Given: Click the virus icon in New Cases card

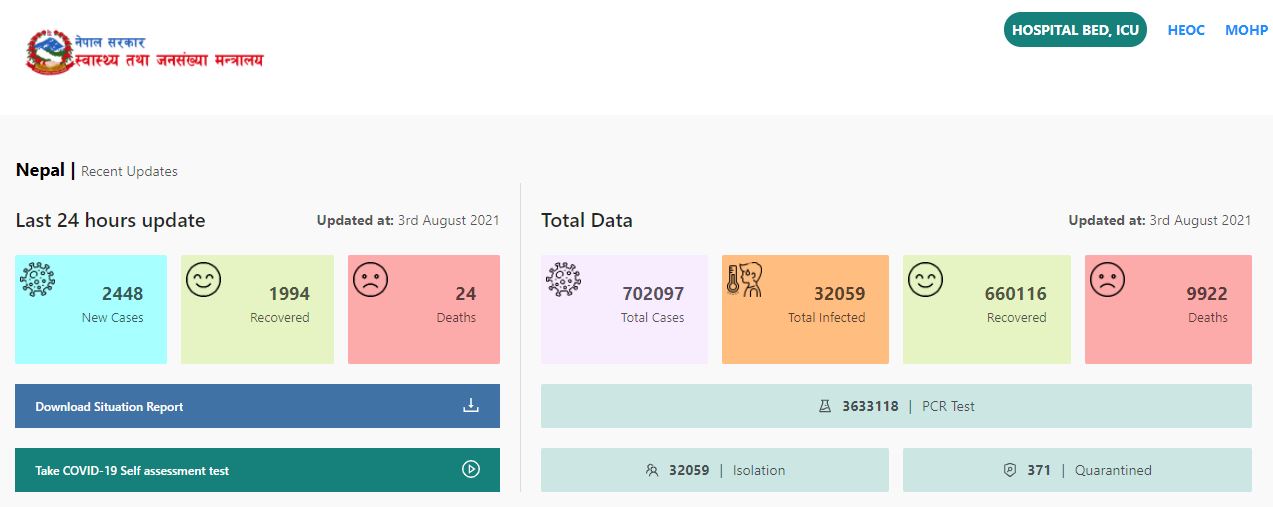Looking at the screenshot, I should [x=38, y=280].
